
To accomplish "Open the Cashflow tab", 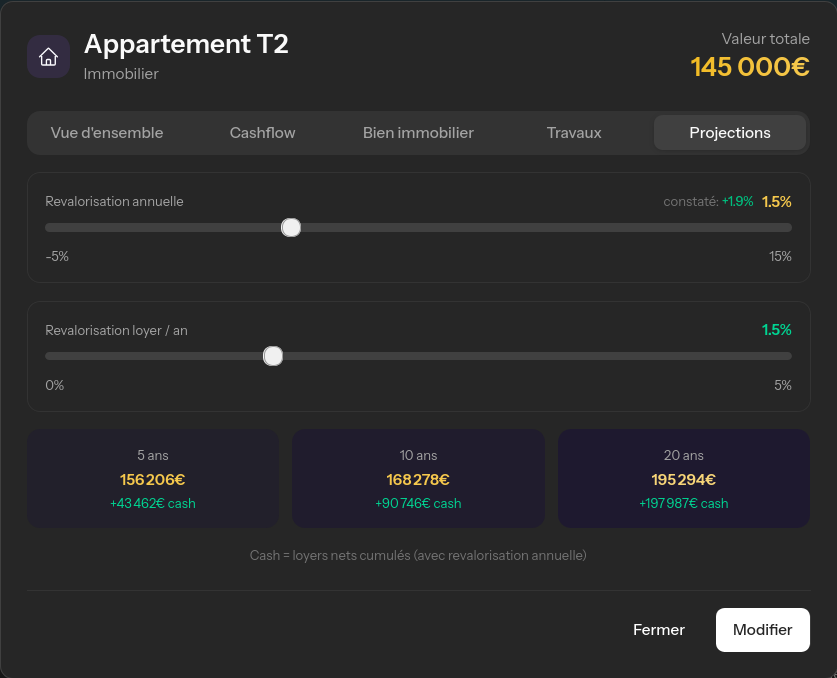I will [262, 132].
